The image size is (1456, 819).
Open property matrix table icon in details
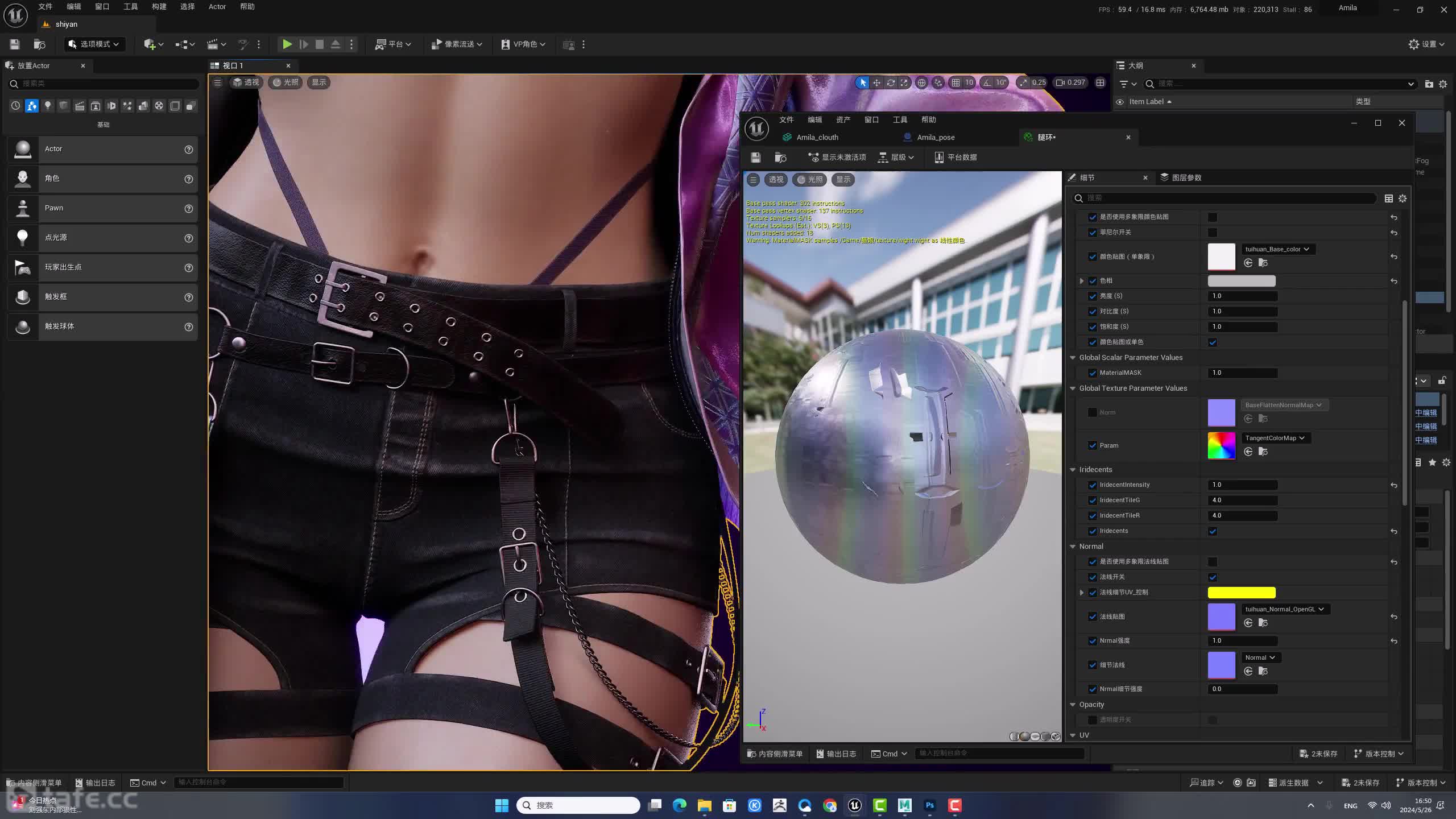[1388, 198]
